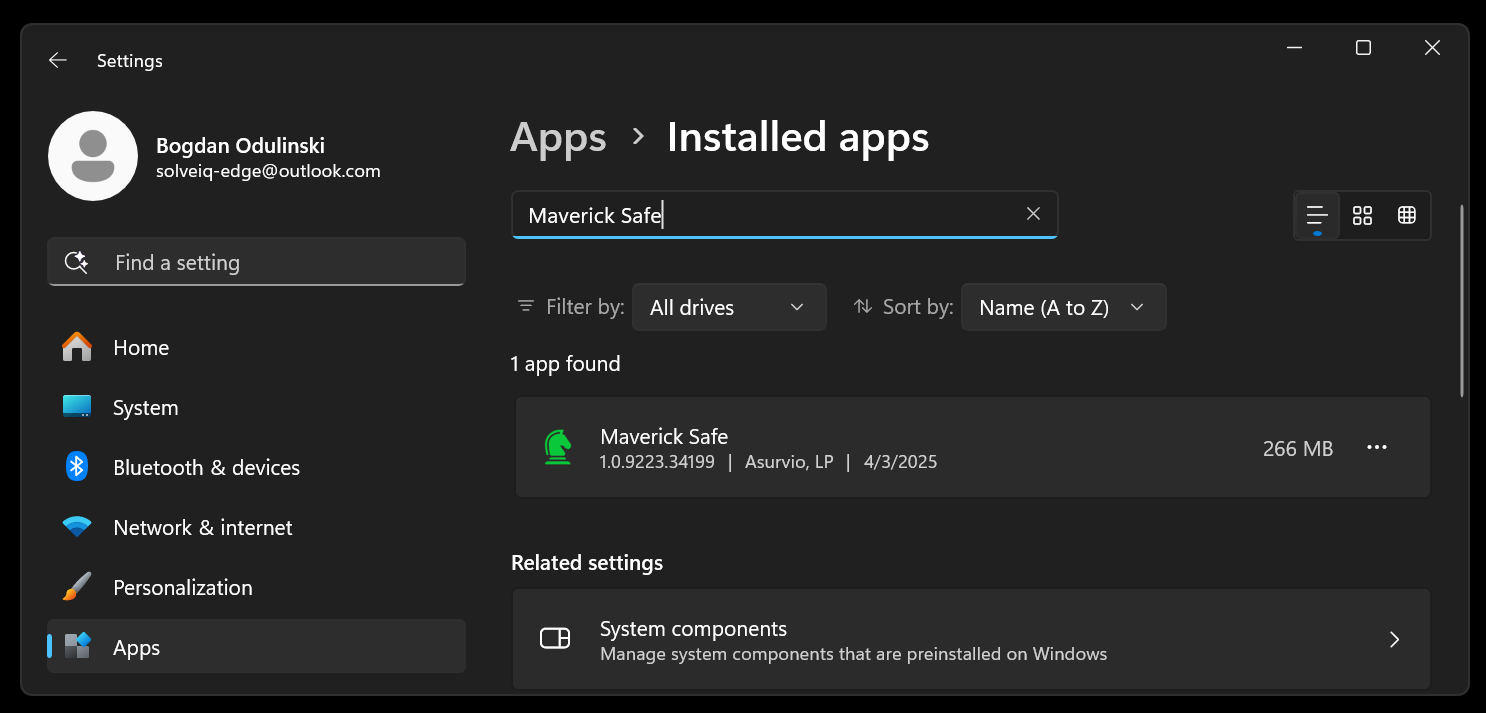Open Network & internet settings
Screen dimensions: 1486x713
256,528
